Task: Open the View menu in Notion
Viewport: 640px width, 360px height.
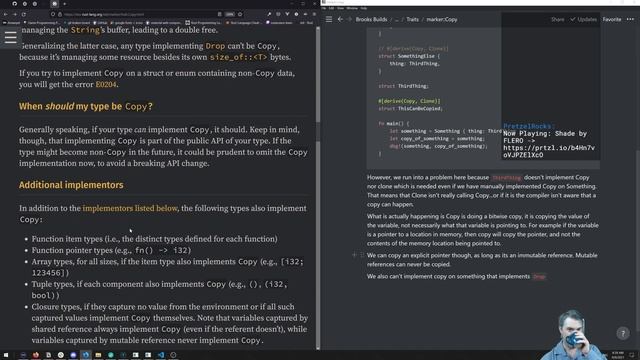Action: pos(340,8)
